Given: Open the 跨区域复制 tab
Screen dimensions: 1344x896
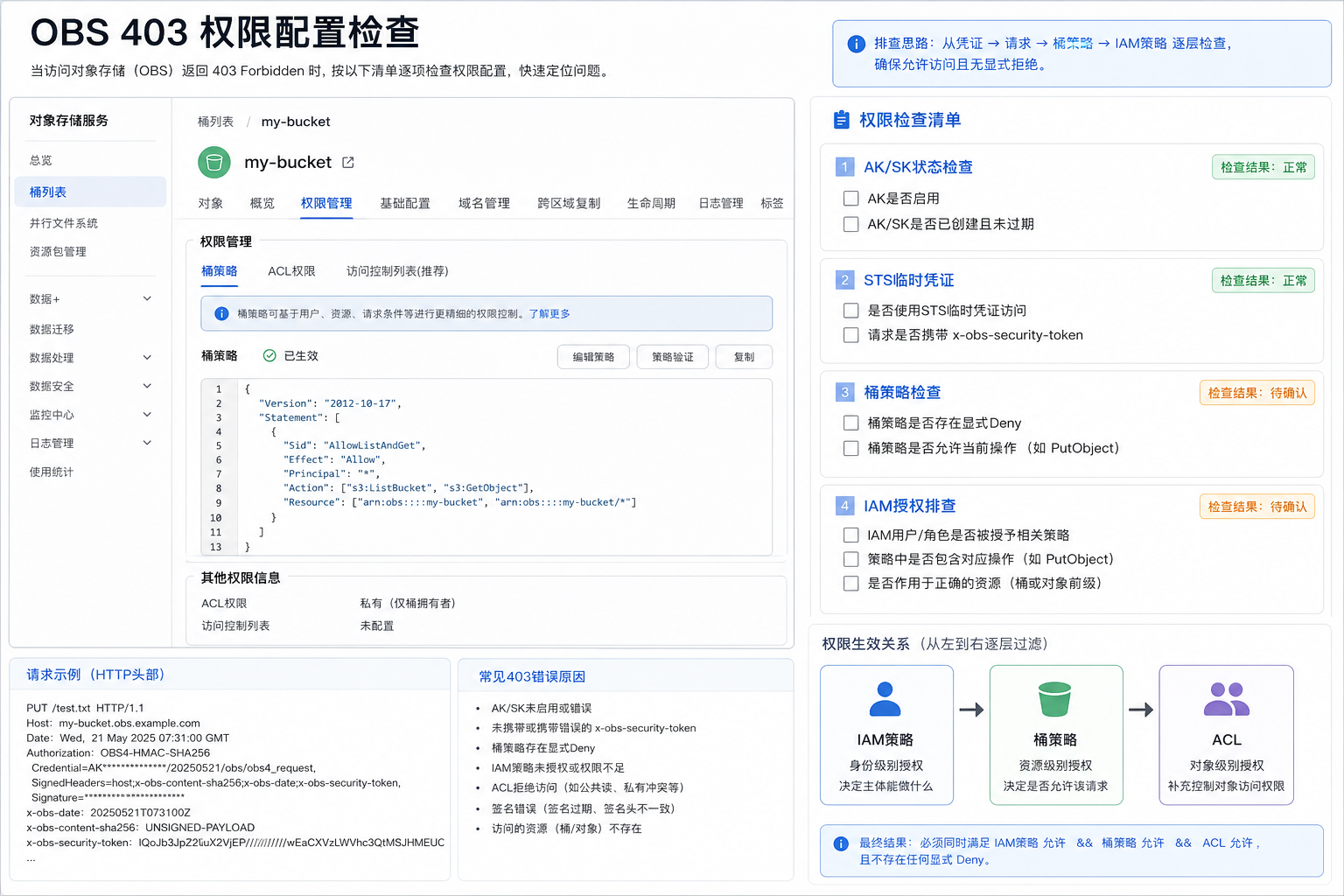Looking at the screenshot, I should [x=569, y=203].
